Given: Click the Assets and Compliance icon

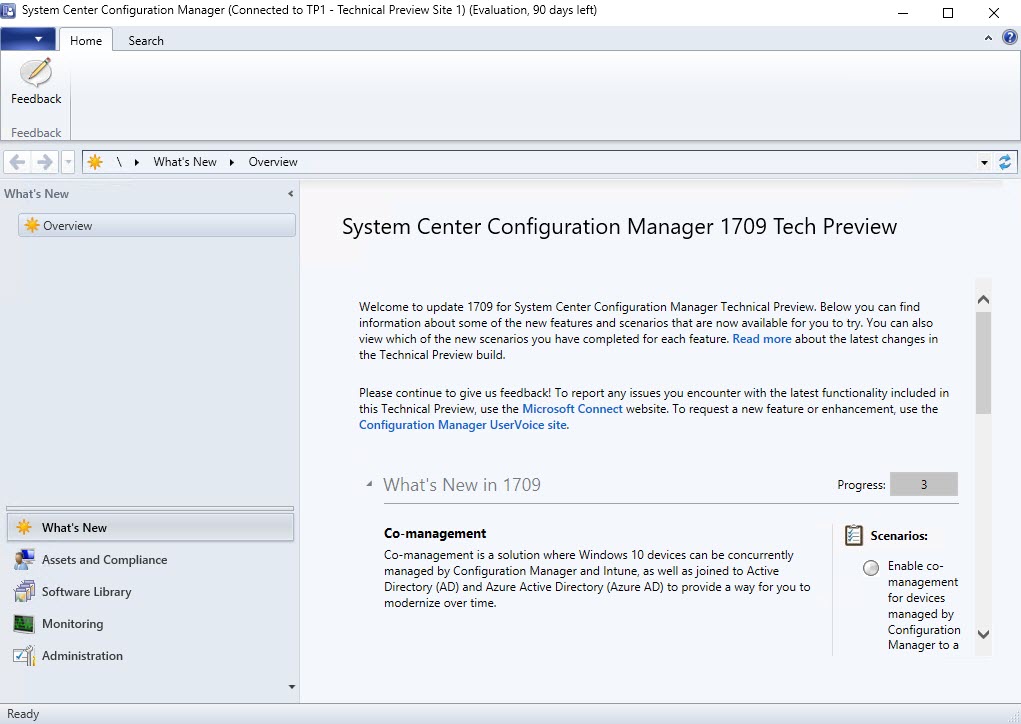Looking at the screenshot, I should (24, 559).
